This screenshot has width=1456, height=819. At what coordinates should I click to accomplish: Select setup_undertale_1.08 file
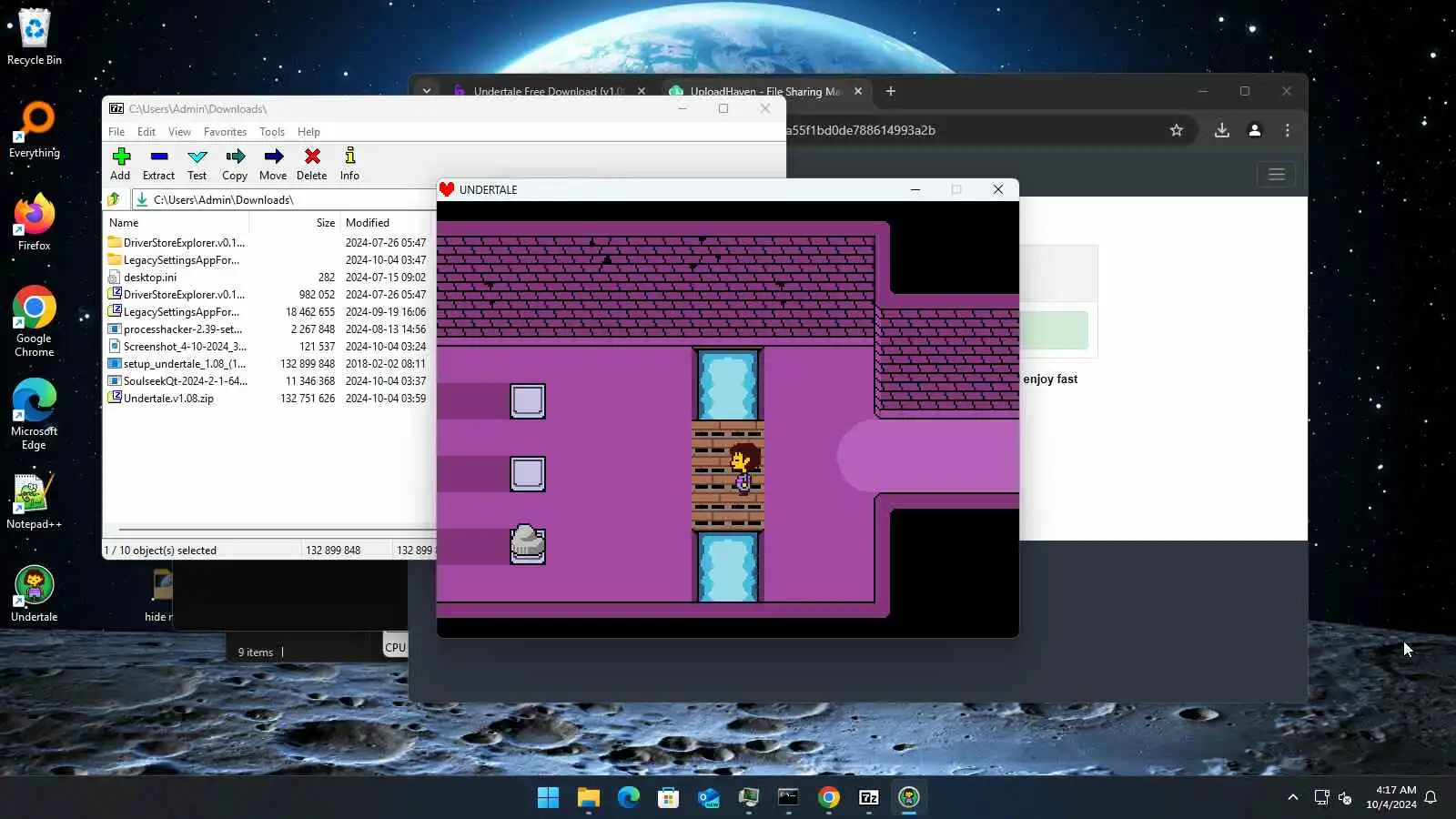[x=268, y=364]
